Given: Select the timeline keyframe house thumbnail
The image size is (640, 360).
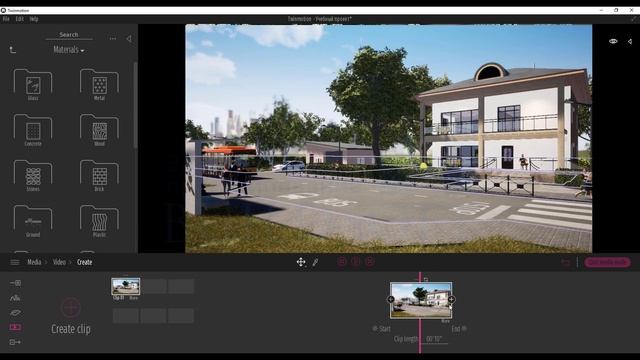Looking at the screenshot, I should pos(421,300).
